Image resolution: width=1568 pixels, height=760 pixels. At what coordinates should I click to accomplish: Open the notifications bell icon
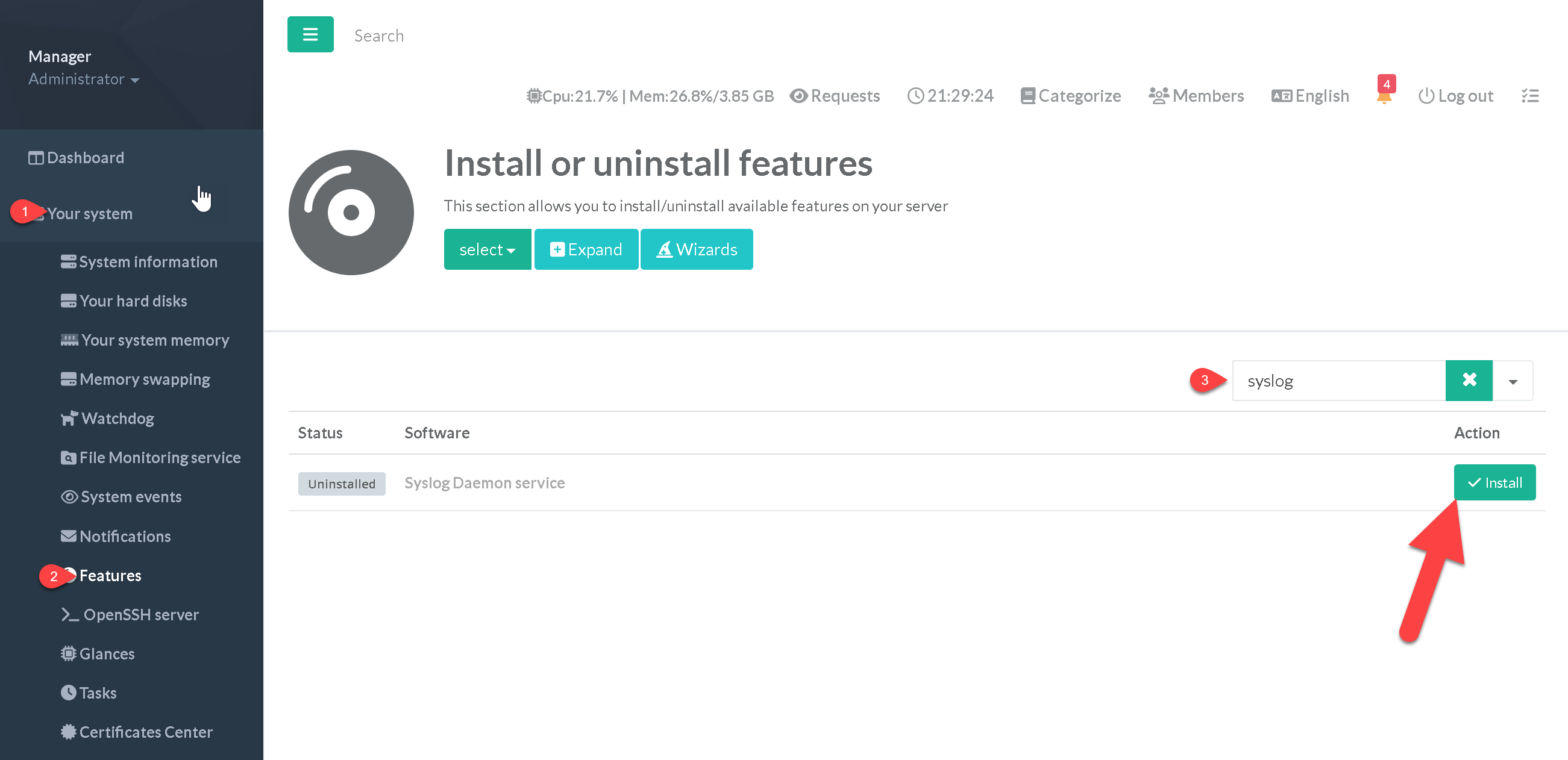click(1384, 96)
